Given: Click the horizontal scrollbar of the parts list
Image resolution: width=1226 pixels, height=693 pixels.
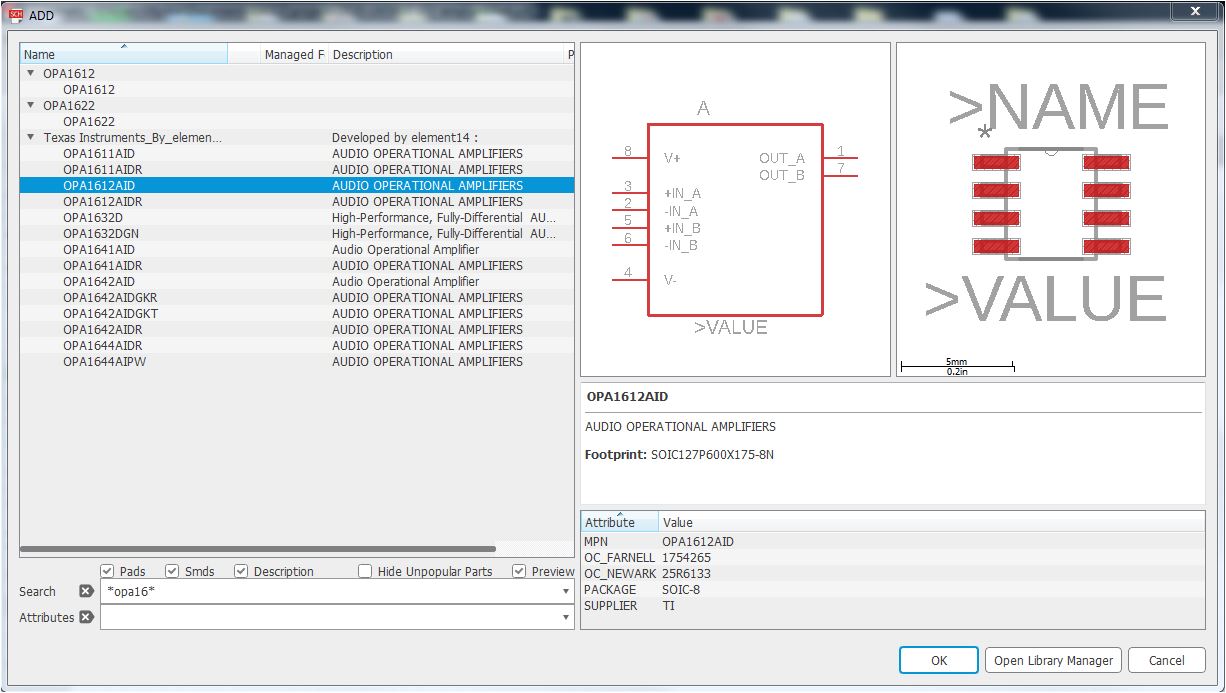Looking at the screenshot, I should 258,549.
